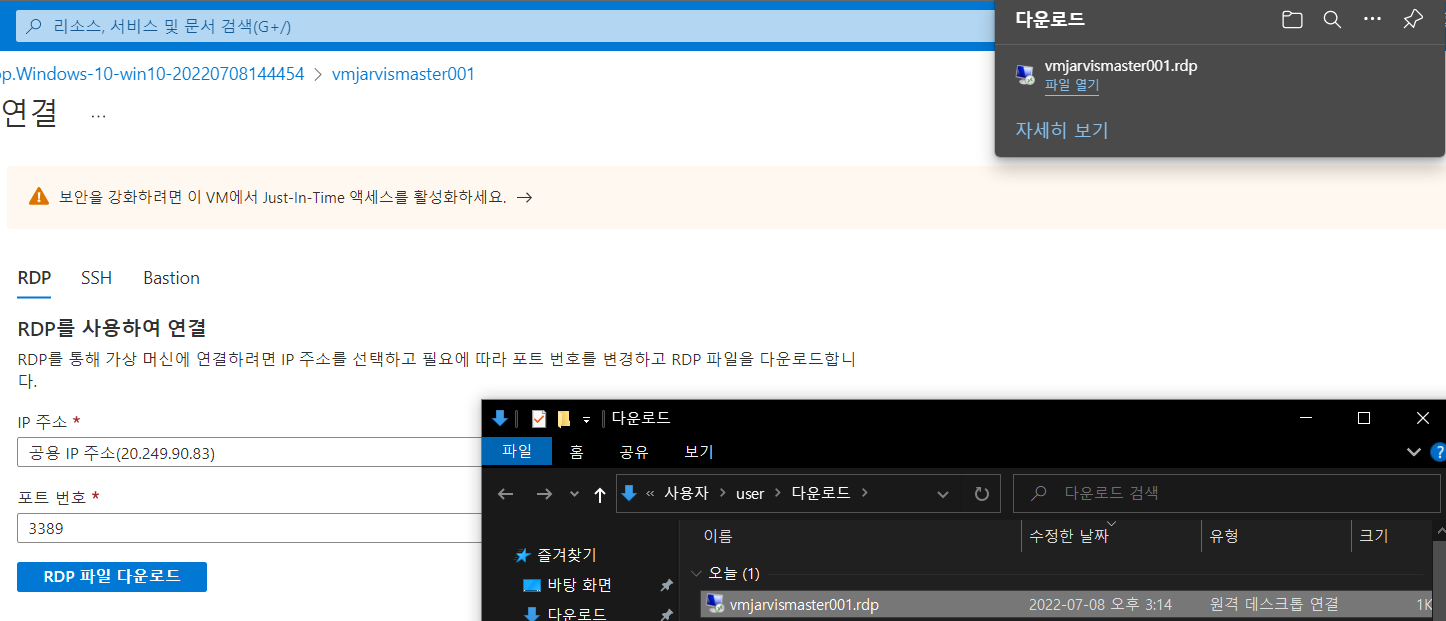Go up one folder level in Explorer

(x=600, y=494)
